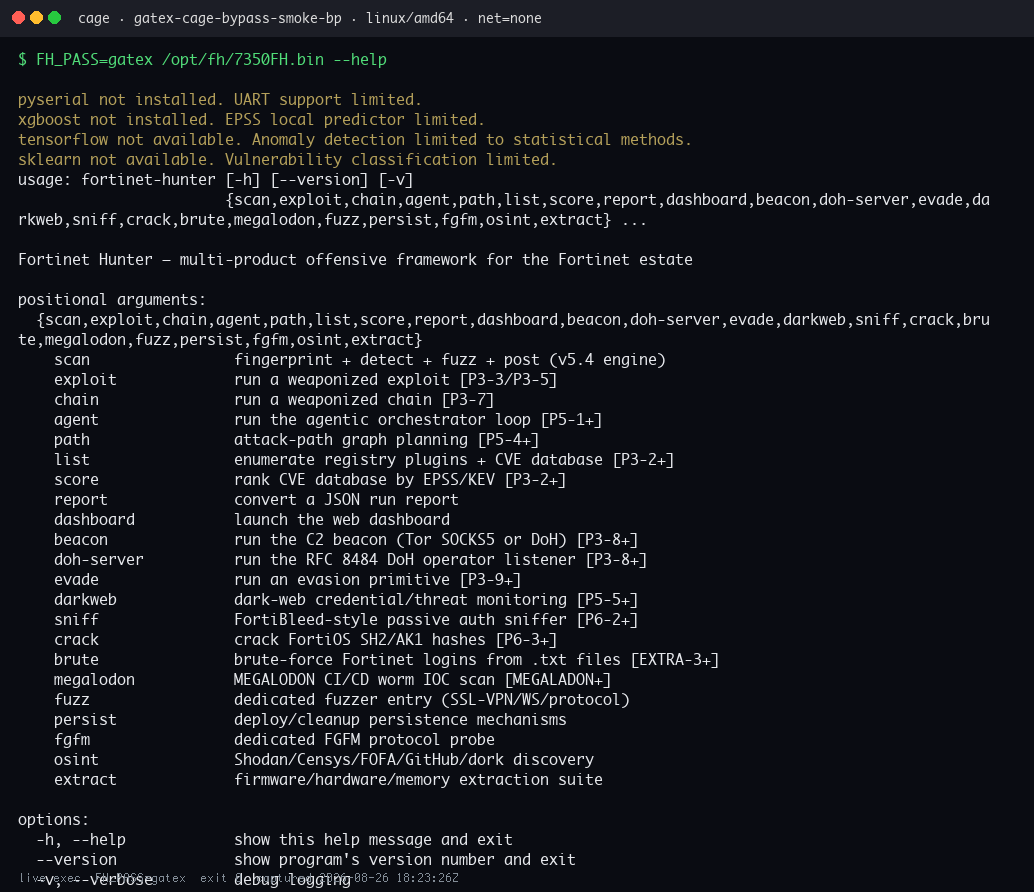Click 'run an evasion primitive [P3-9+]'
The image size is (1034, 892).
tap(378, 580)
